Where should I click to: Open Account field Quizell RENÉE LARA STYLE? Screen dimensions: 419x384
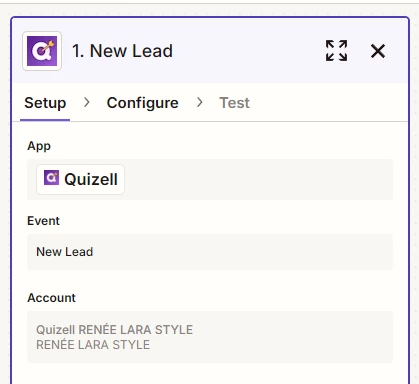pyautogui.click(x=210, y=337)
